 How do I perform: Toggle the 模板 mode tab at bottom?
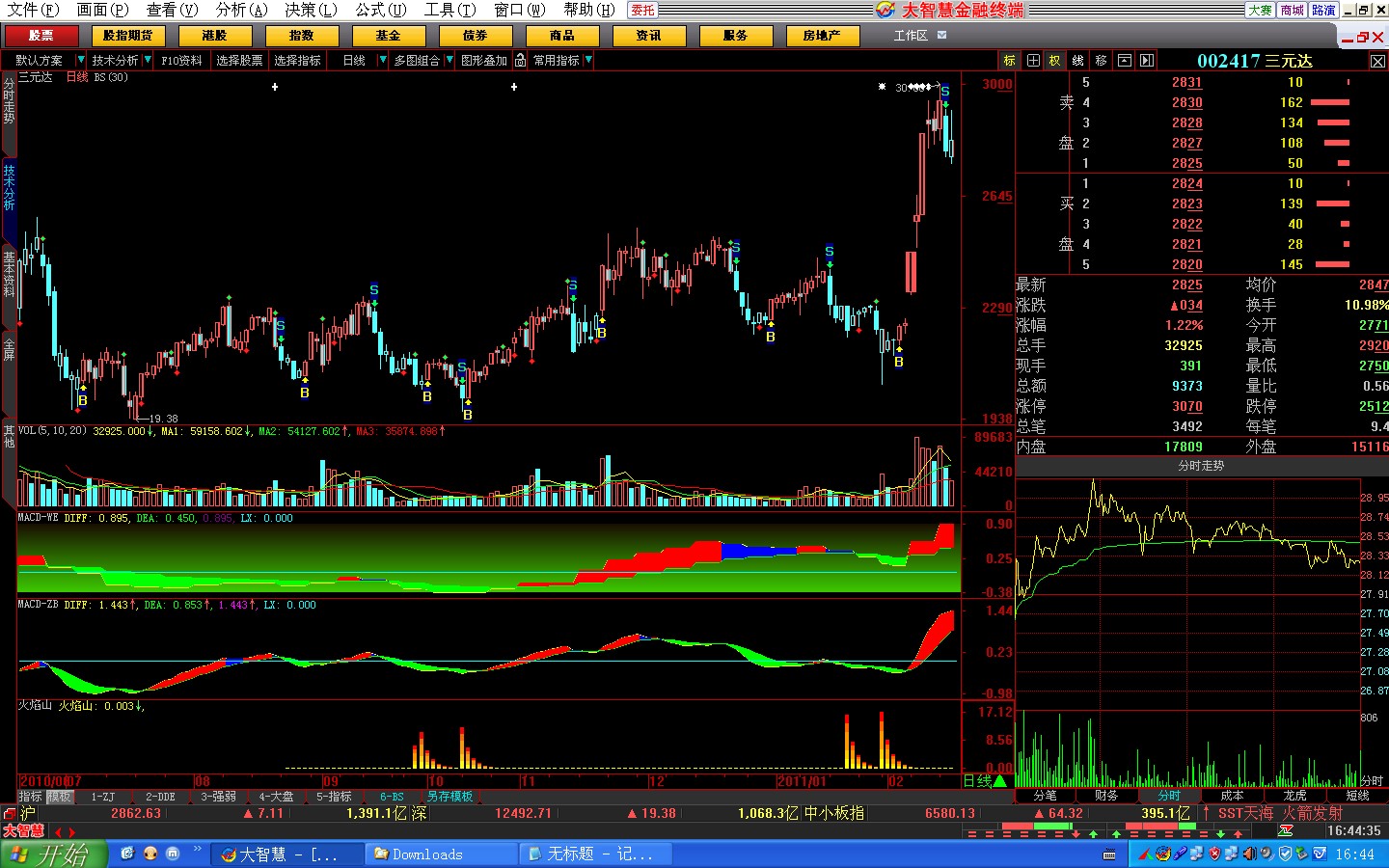[x=60, y=797]
